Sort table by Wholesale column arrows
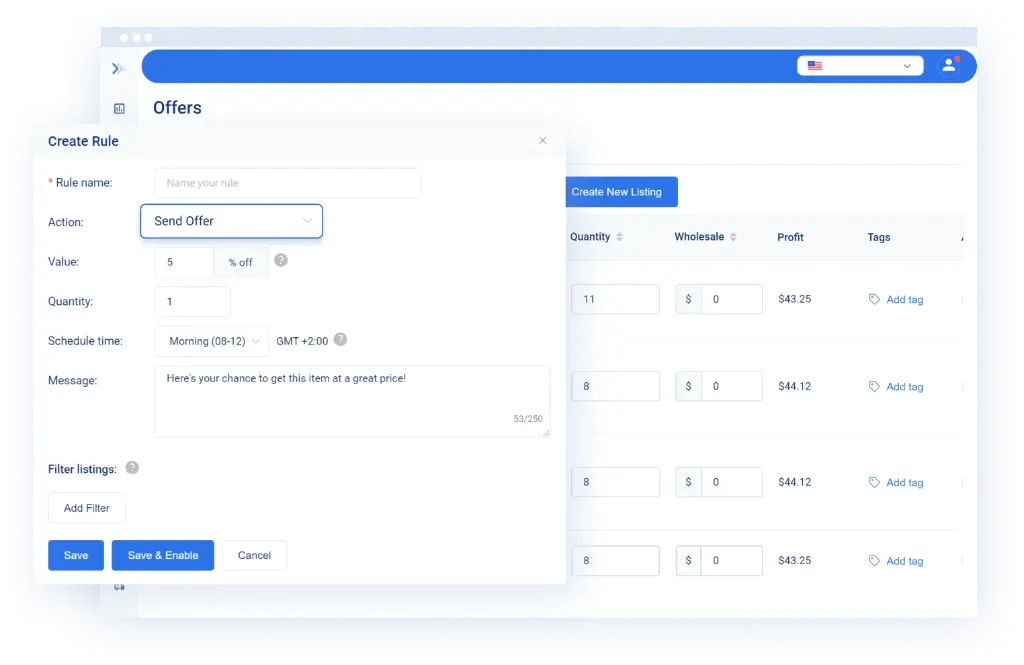 (x=733, y=237)
